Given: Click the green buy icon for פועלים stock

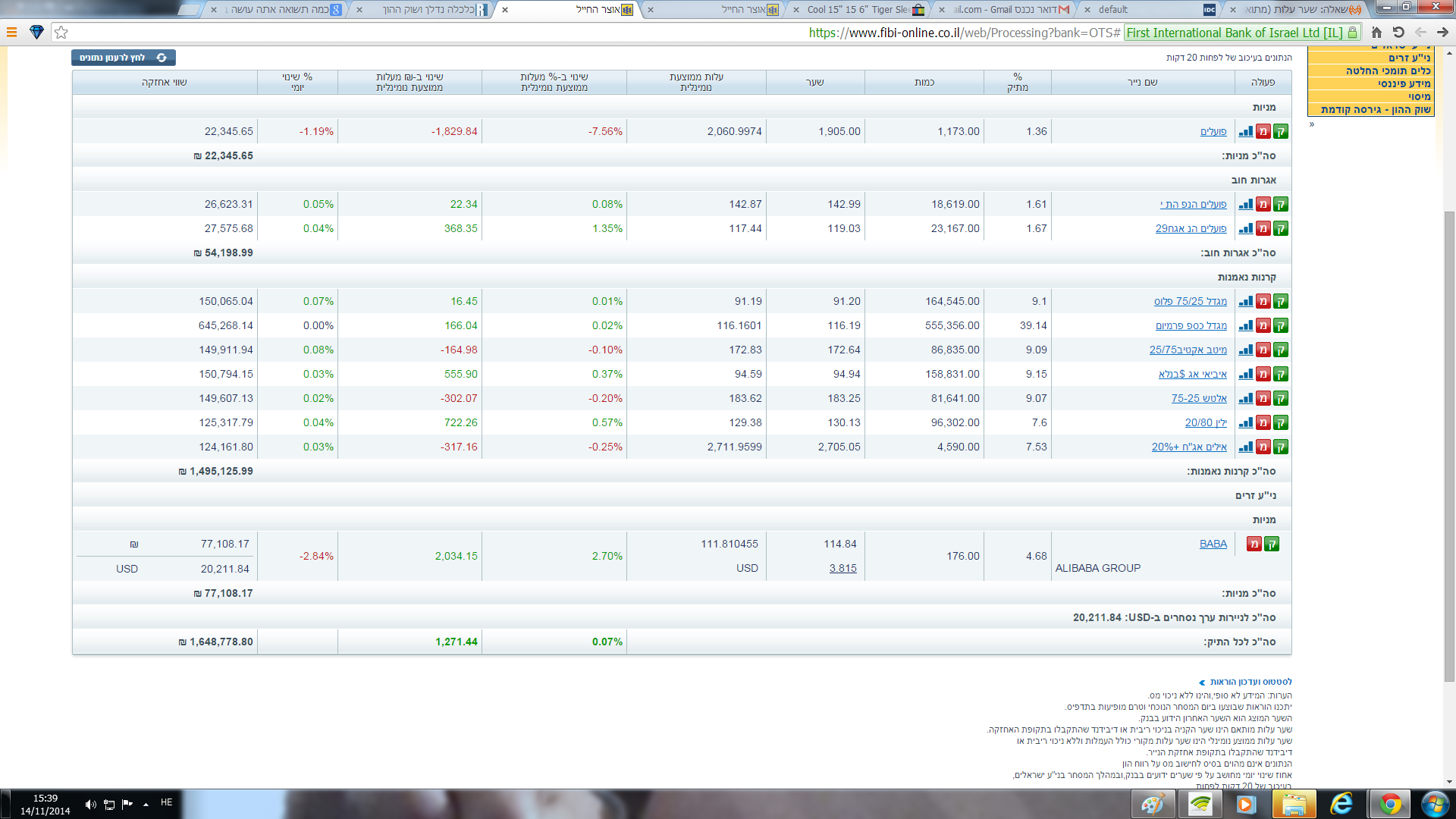Looking at the screenshot, I should pos(1281,131).
